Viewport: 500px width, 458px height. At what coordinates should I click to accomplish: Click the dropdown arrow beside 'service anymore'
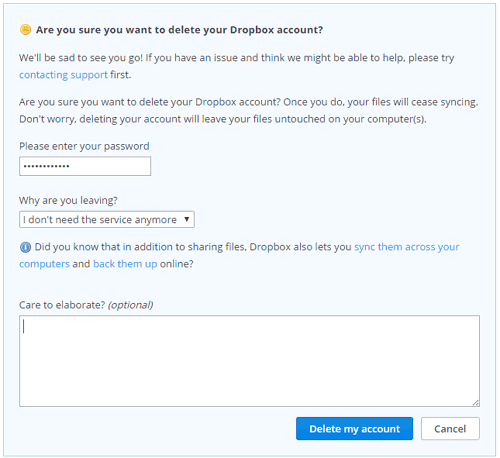tap(187, 219)
